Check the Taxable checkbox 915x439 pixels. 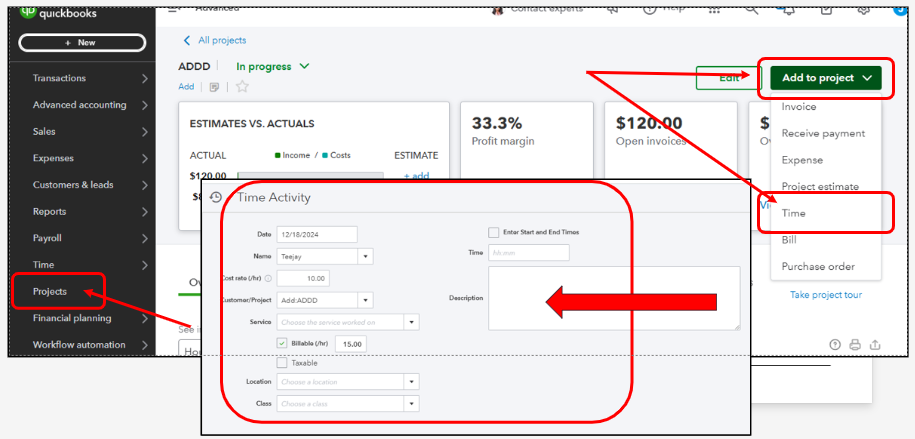(x=282, y=363)
